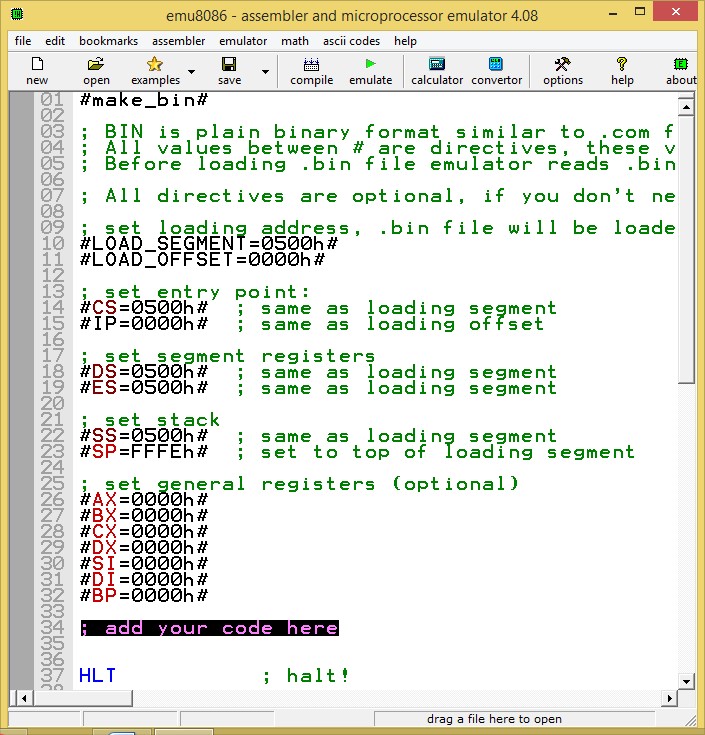Open the math menu
The width and height of the screenshot is (705, 735).
point(295,41)
